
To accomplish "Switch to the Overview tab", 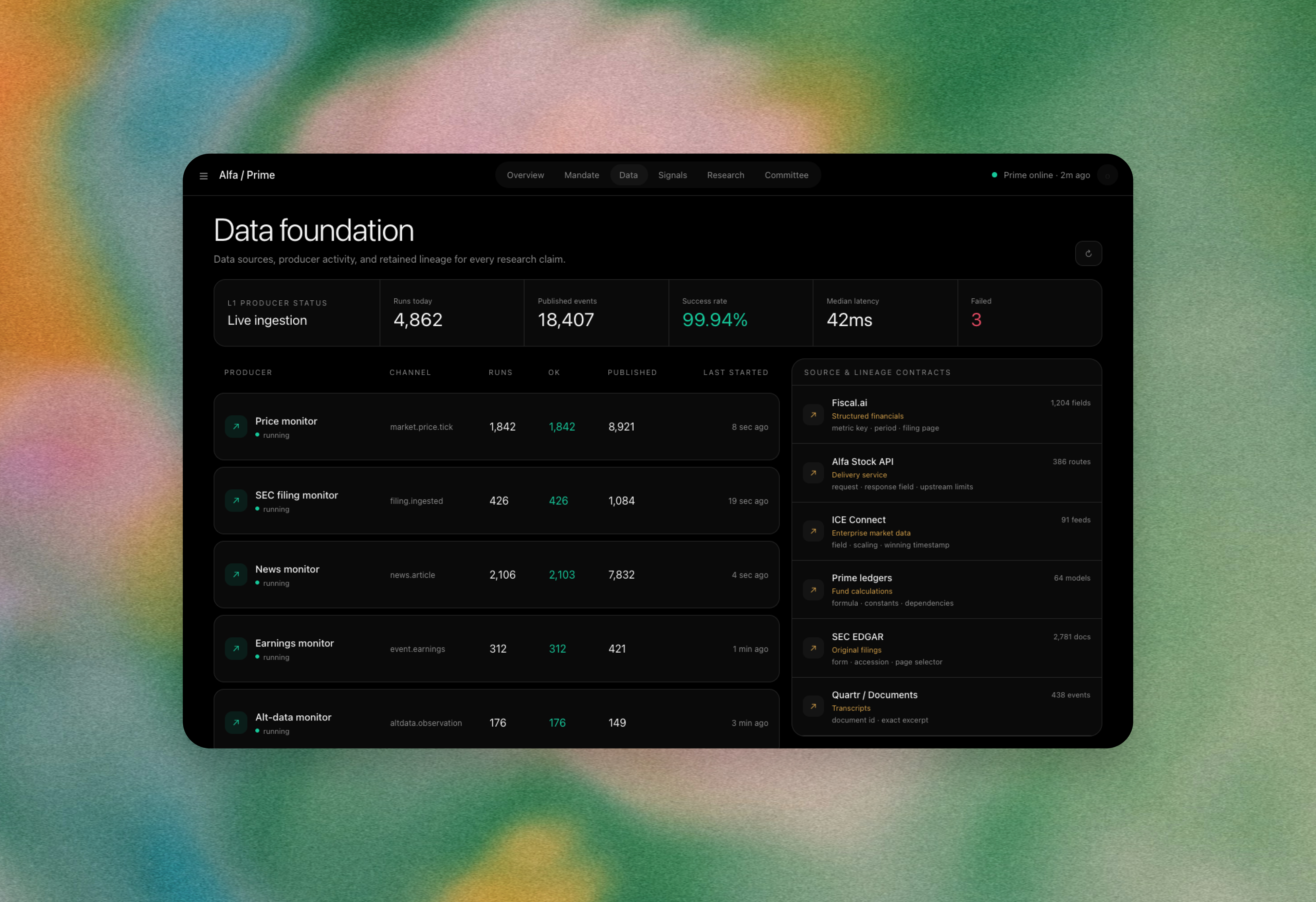I will [x=525, y=175].
